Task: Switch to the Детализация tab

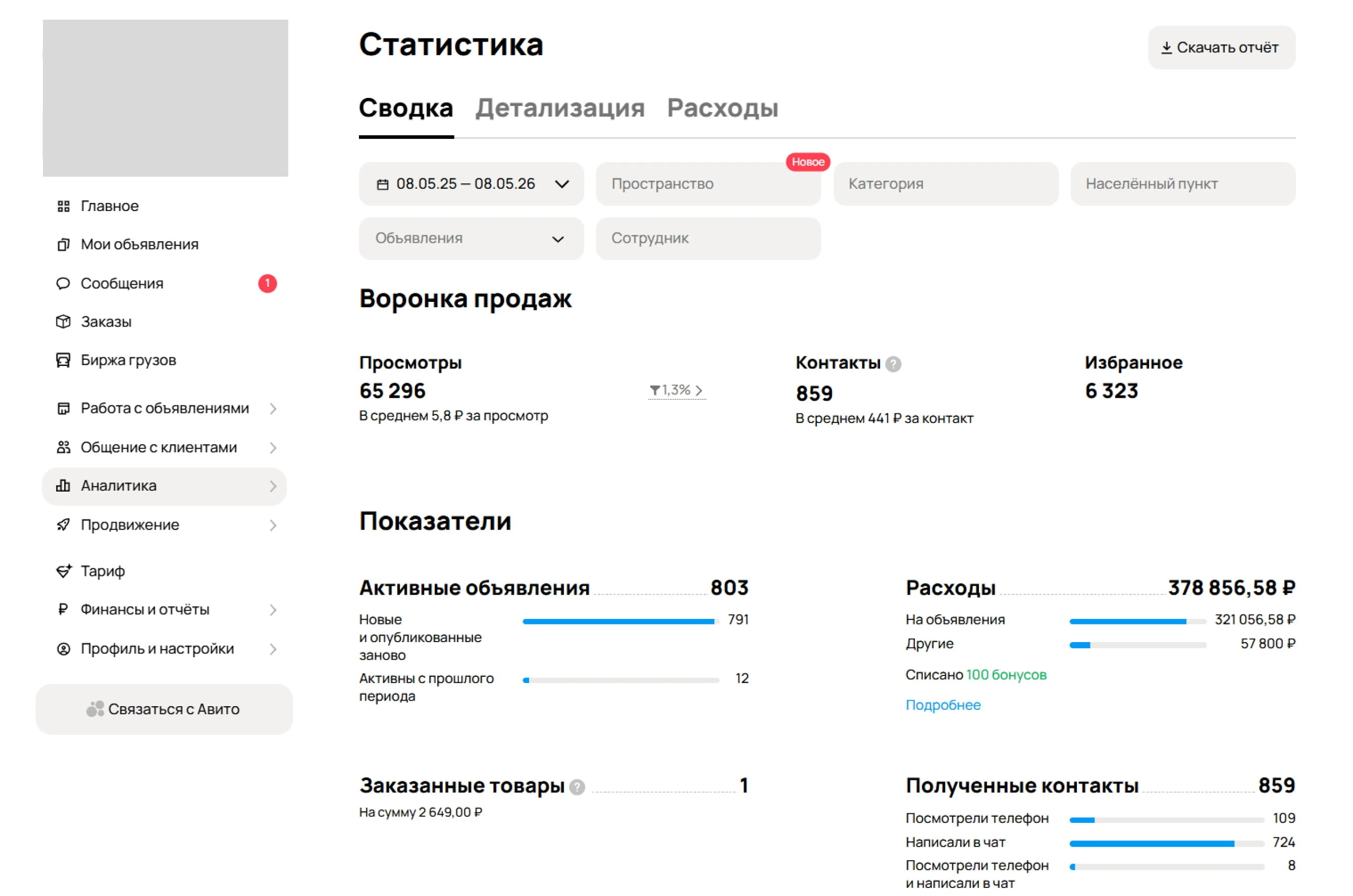Action: click(x=560, y=108)
